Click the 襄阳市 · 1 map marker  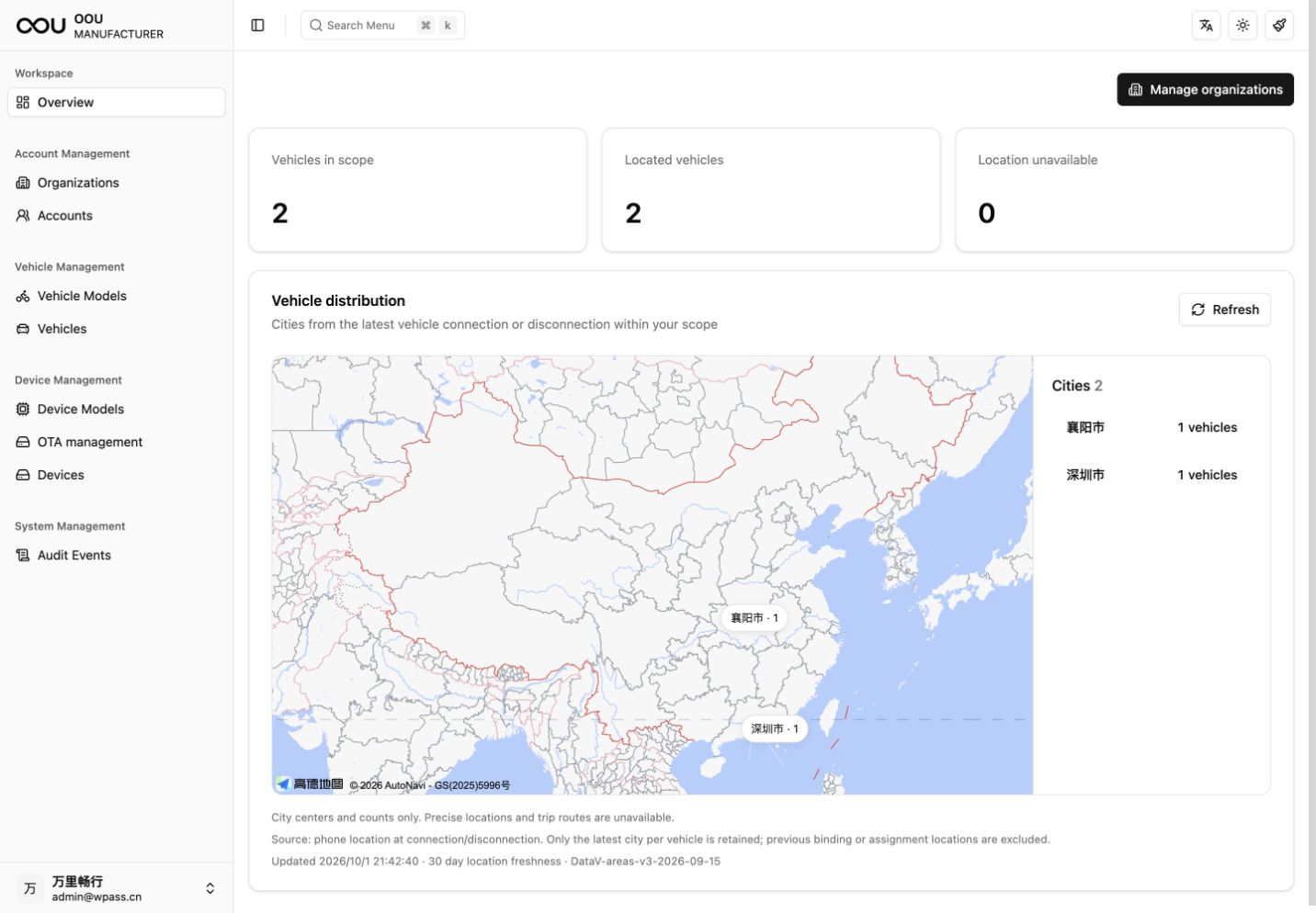click(x=754, y=618)
